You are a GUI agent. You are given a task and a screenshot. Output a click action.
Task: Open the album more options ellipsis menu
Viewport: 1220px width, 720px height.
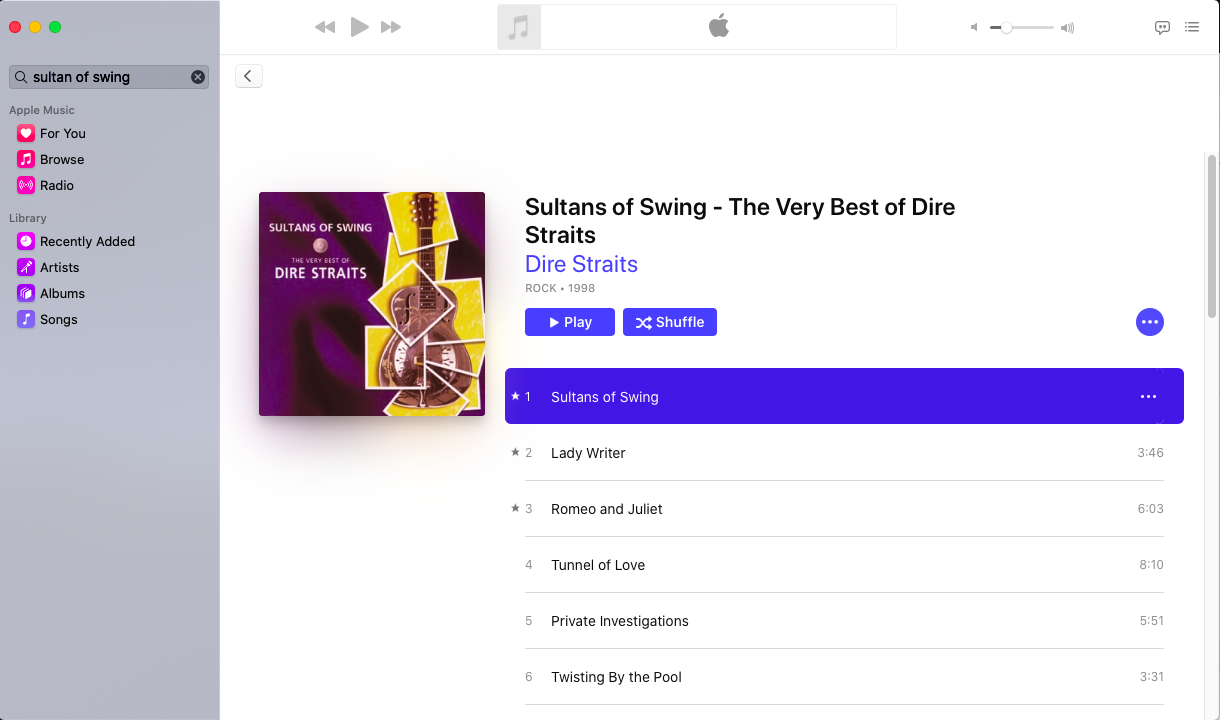point(1150,322)
